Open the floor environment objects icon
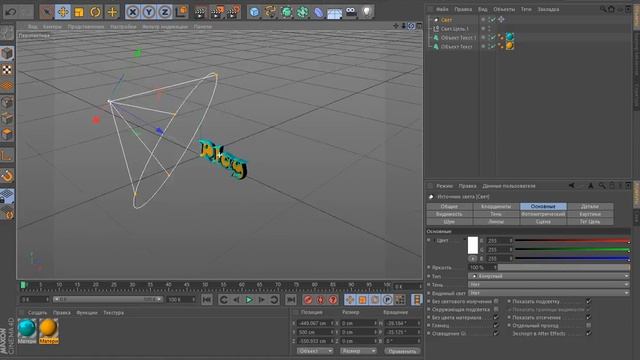This screenshot has width=640, height=360. (x=334, y=12)
